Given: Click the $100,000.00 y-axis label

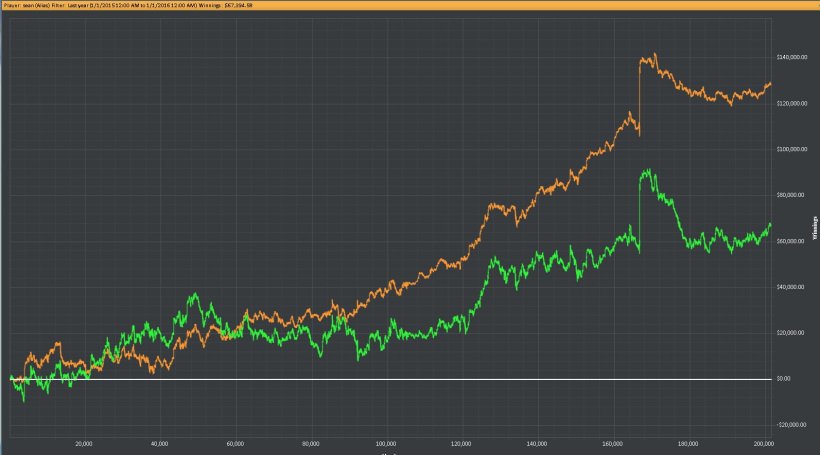Looking at the screenshot, I should click(x=796, y=149).
